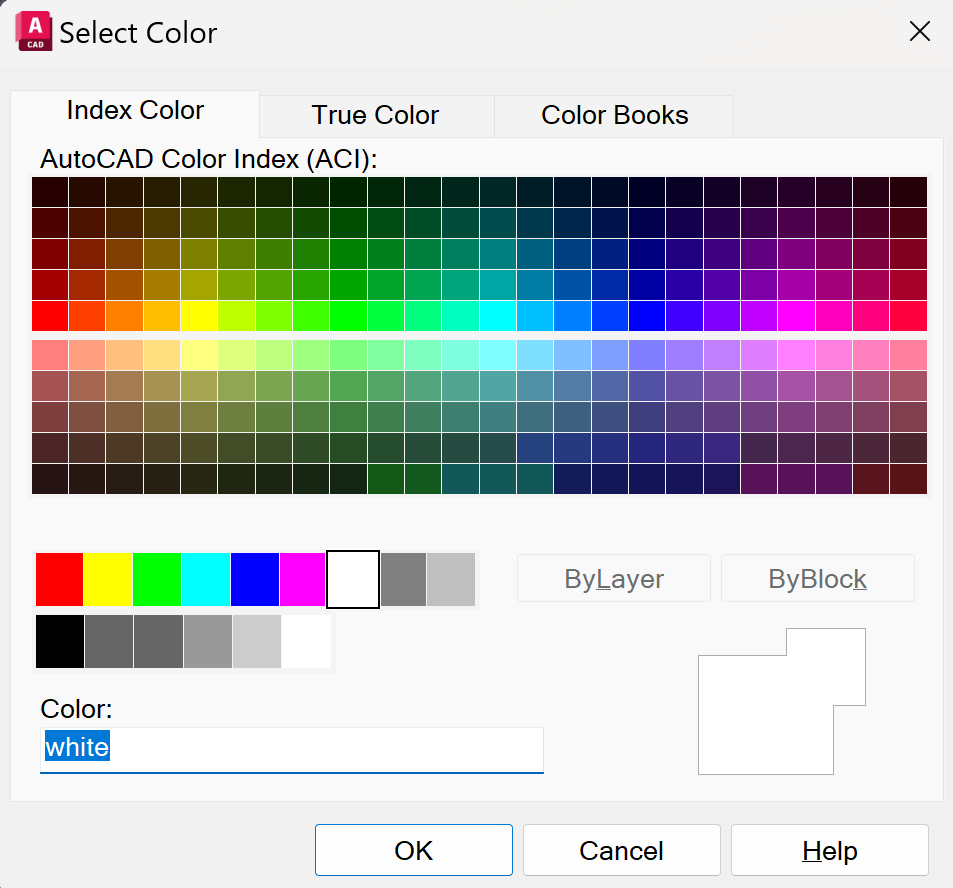Choose dark gray swatch next to selected white
Image resolution: width=953 pixels, height=888 pixels.
tap(404, 579)
